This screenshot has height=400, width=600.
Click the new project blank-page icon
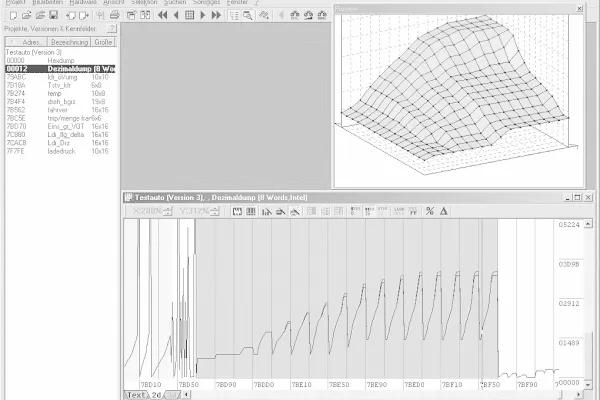(x=13, y=15)
